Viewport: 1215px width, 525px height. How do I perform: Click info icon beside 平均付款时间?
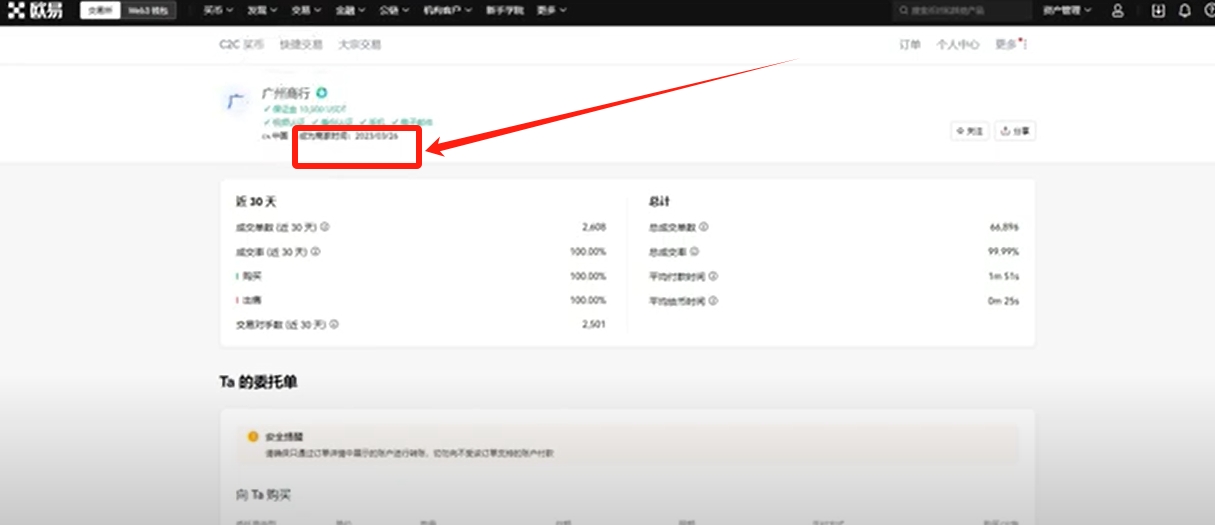(714, 276)
